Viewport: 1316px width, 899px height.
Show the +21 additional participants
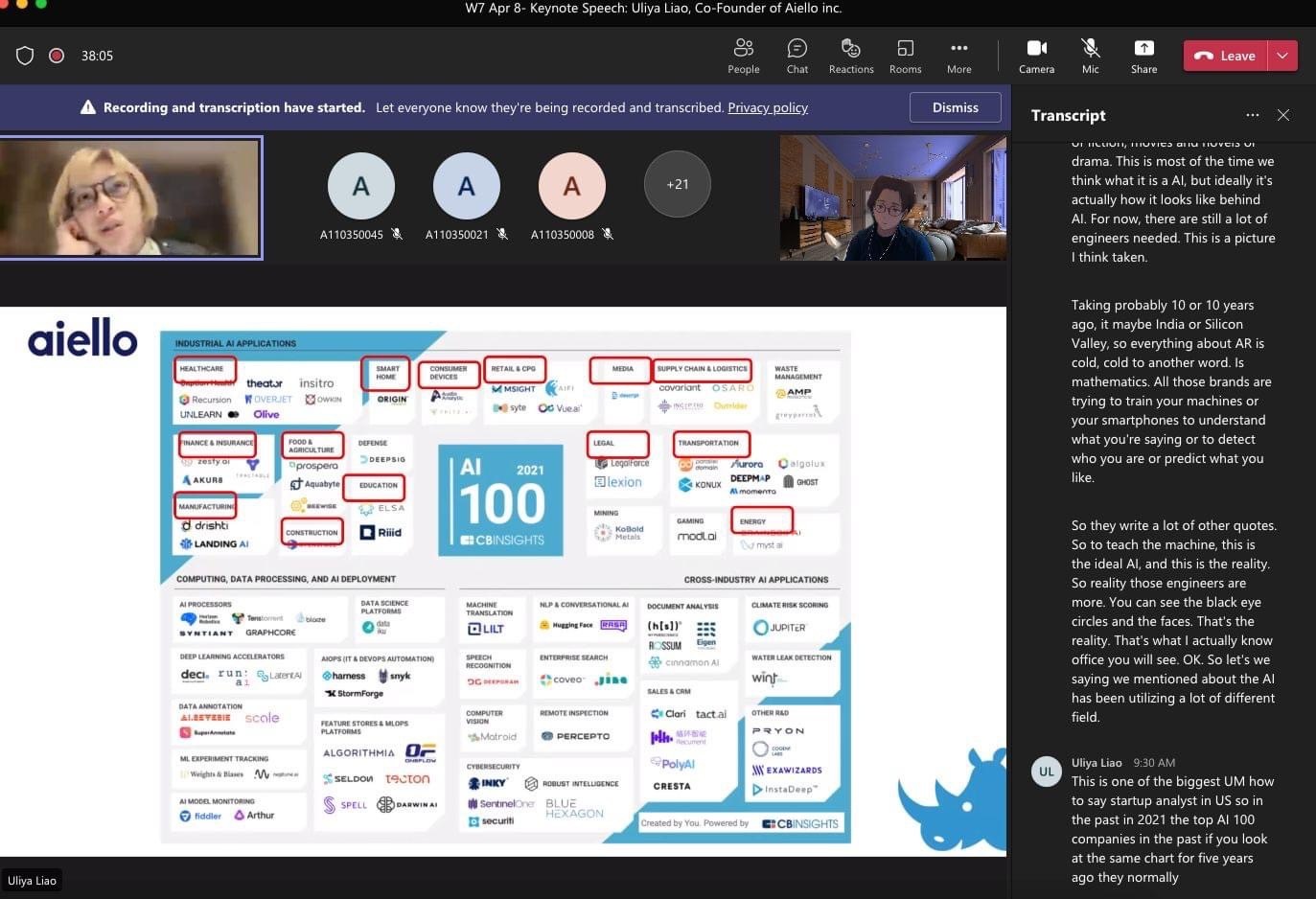(x=677, y=184)
